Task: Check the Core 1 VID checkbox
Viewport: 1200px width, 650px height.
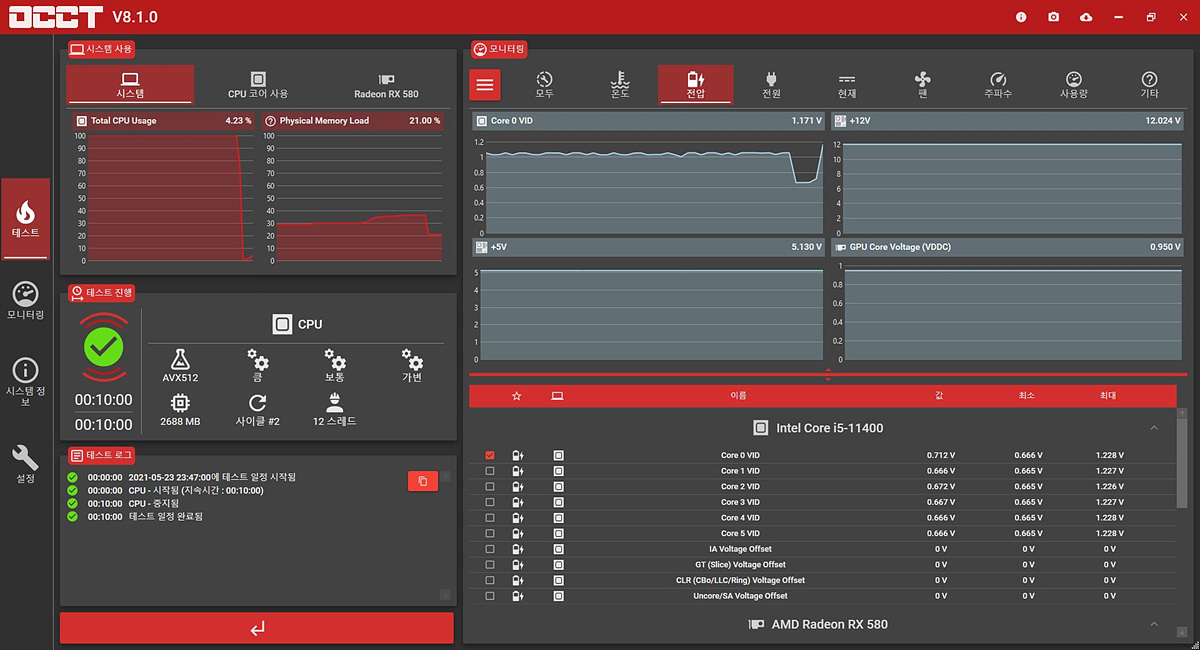Action: coord(489,471)
